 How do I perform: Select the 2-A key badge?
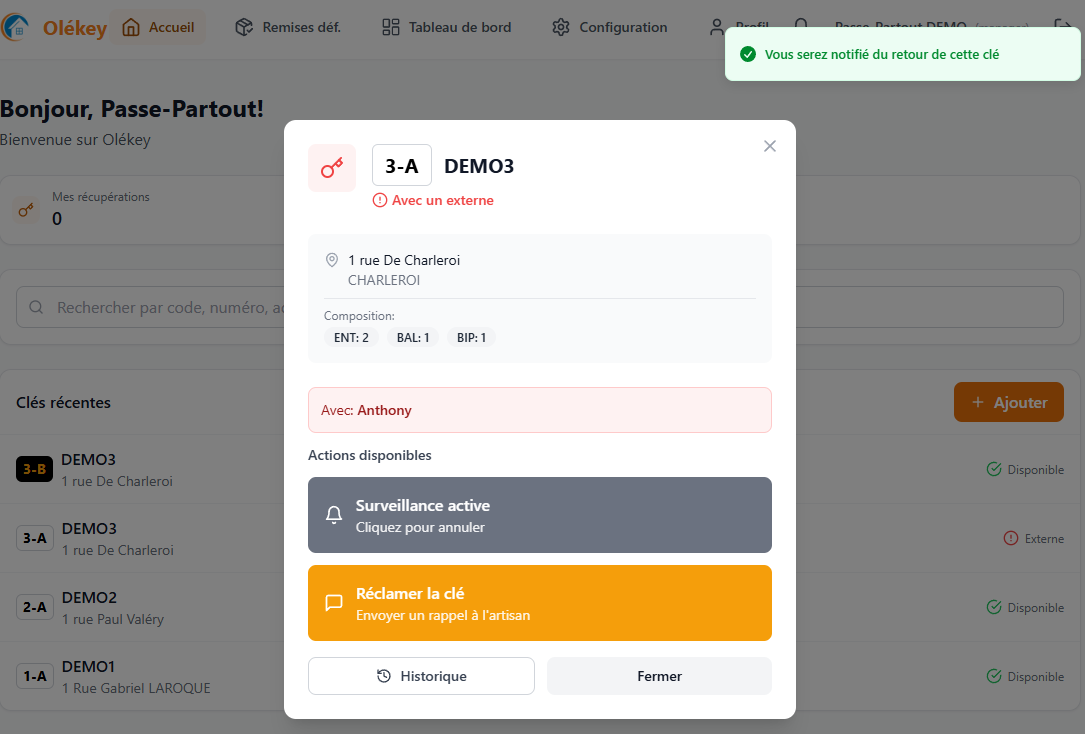tap(34, 607)
